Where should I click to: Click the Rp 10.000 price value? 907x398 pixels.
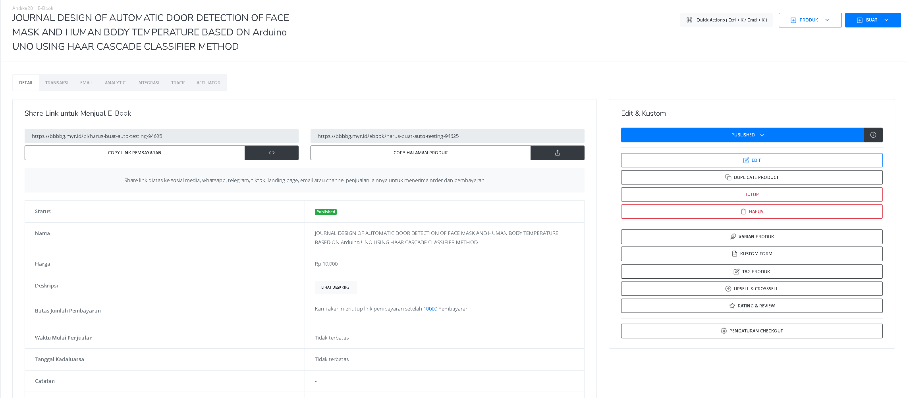326,264
